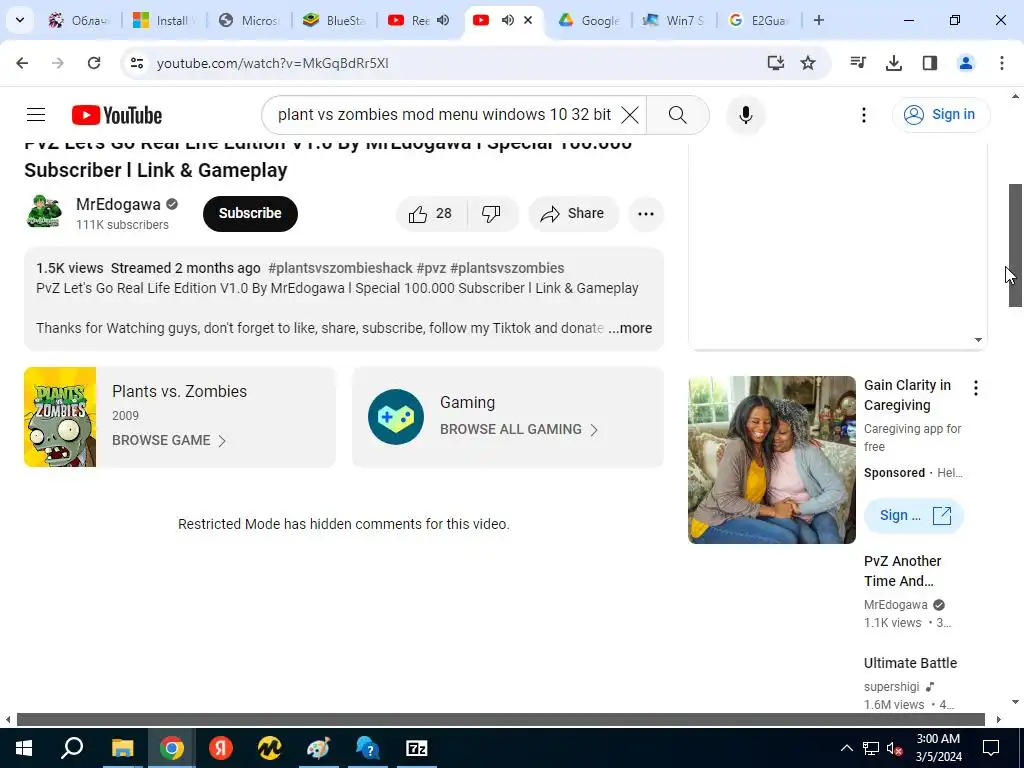Close the active YouTube tab

coord(528,20)
